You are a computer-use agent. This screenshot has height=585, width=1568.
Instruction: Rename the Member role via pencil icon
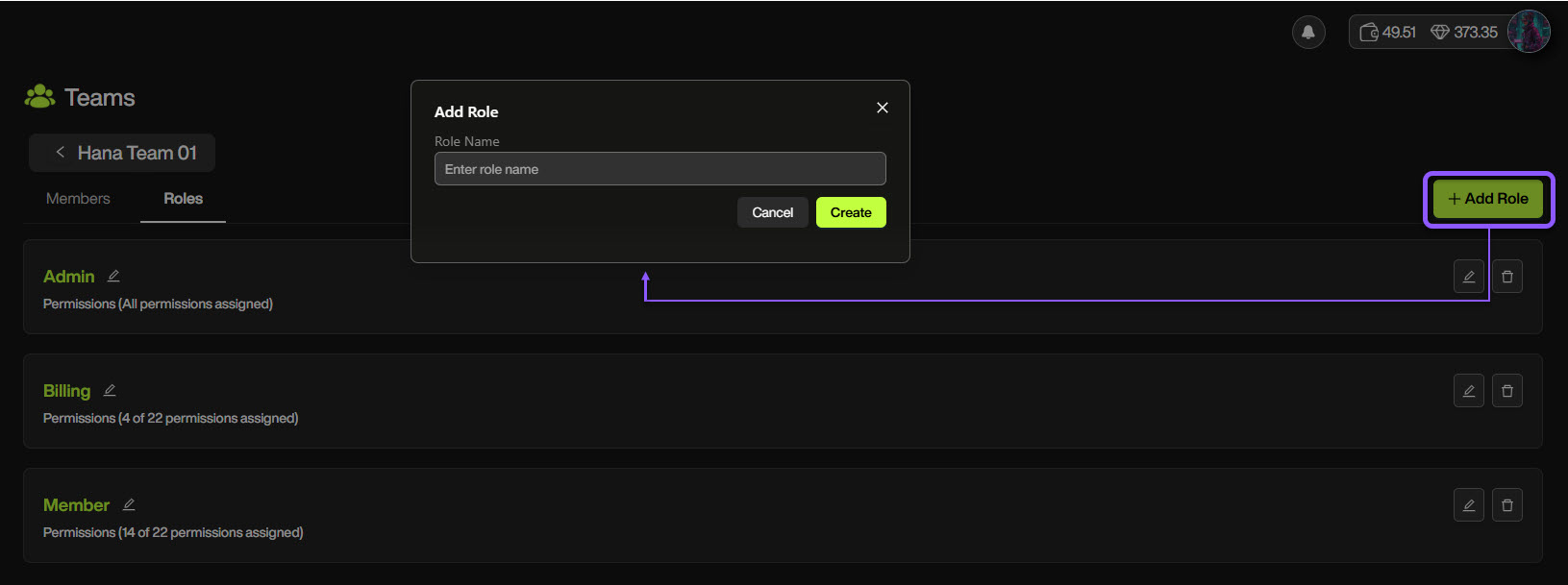coord(129,505)
